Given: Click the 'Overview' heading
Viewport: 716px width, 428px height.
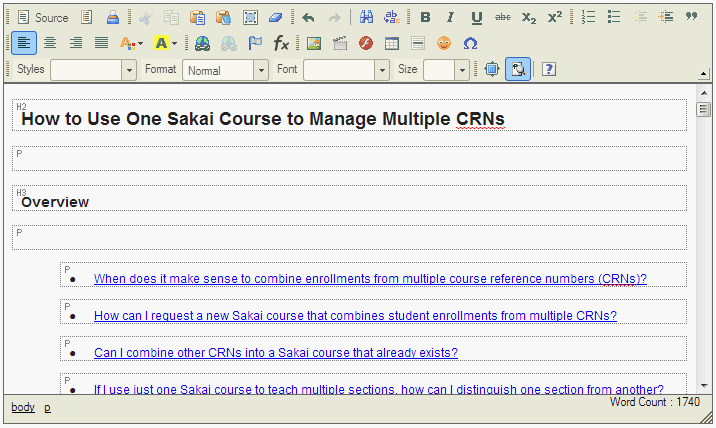Looking at the screenshot, I should coord(55,202).
